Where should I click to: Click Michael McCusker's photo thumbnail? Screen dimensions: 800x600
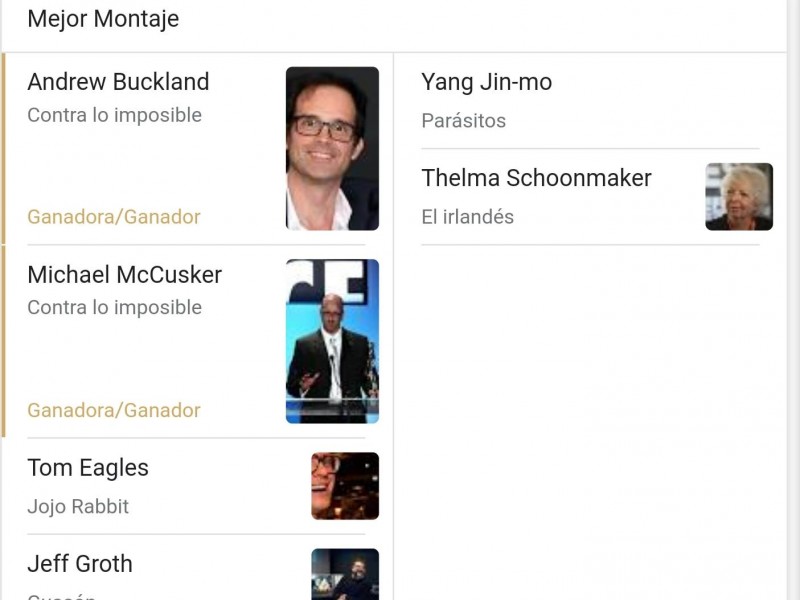[x=332, y=341]
